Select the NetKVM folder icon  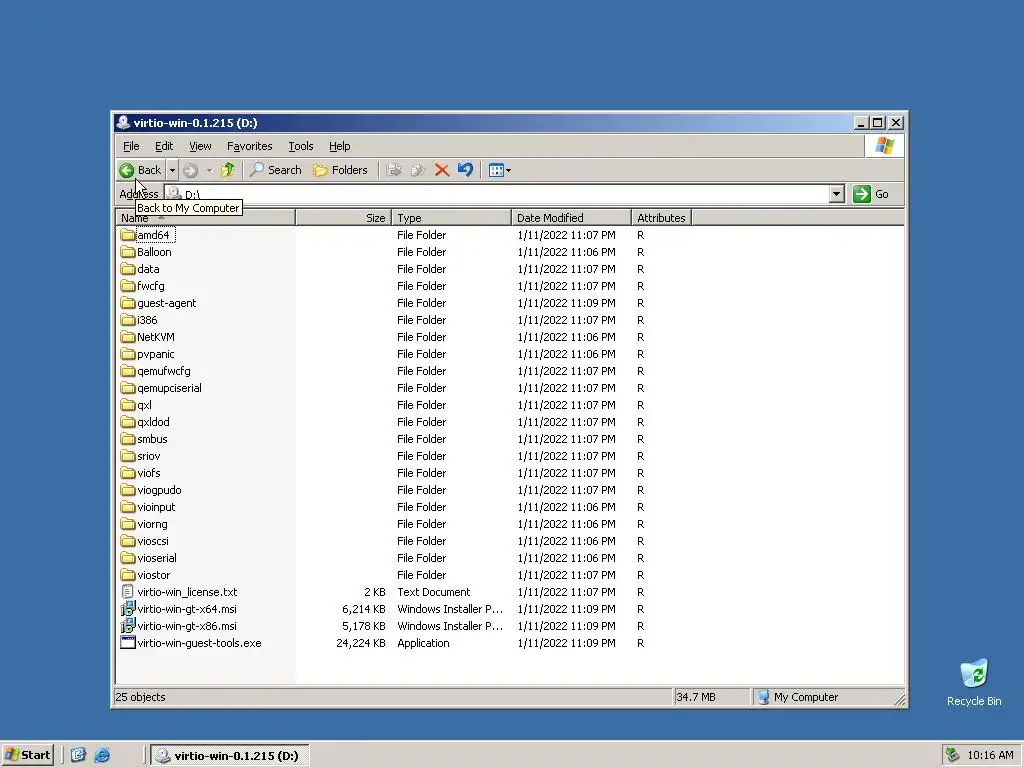point(128,337)
